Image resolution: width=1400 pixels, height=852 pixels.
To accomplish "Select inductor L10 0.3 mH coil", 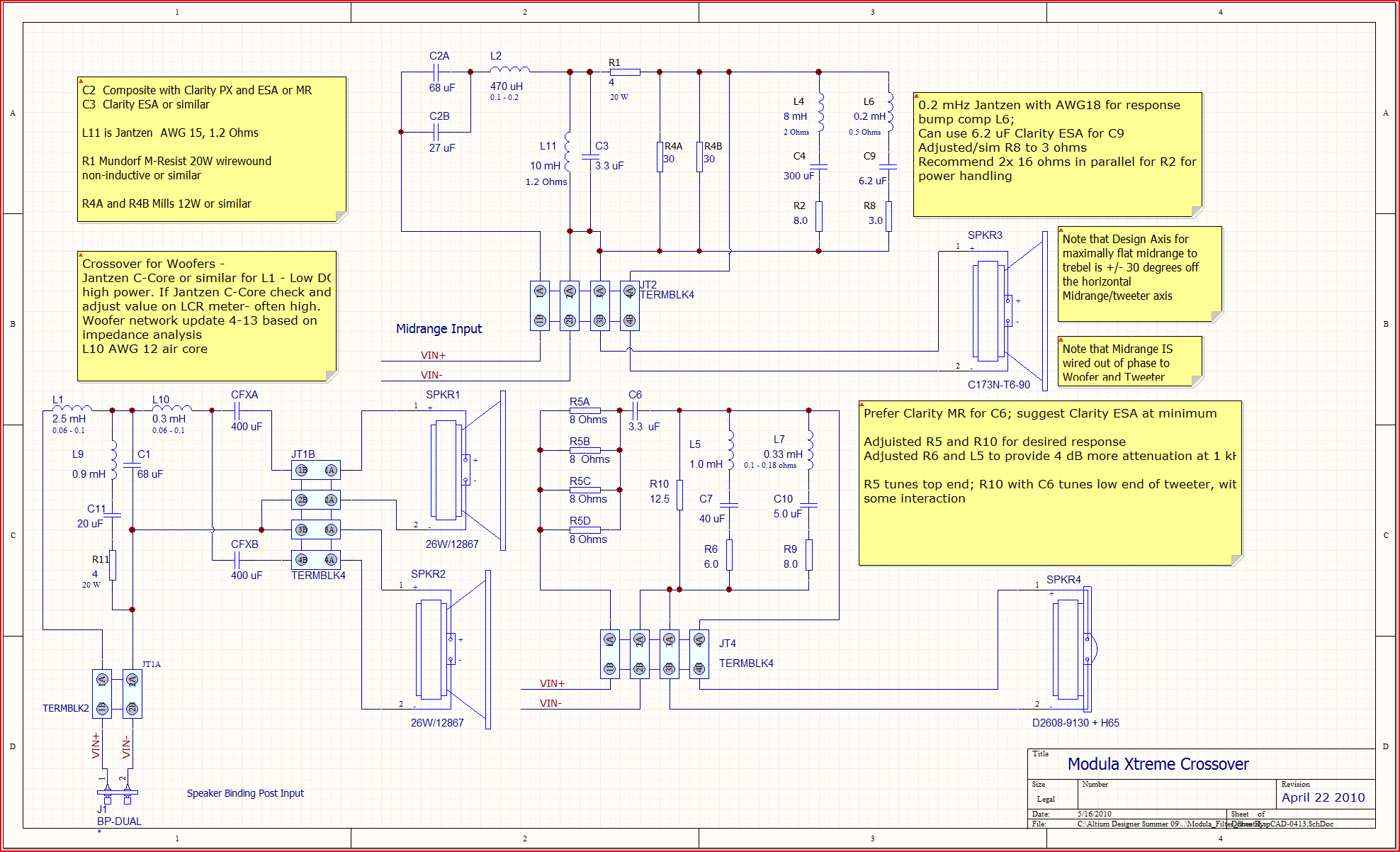I will (x=172, y=408).
